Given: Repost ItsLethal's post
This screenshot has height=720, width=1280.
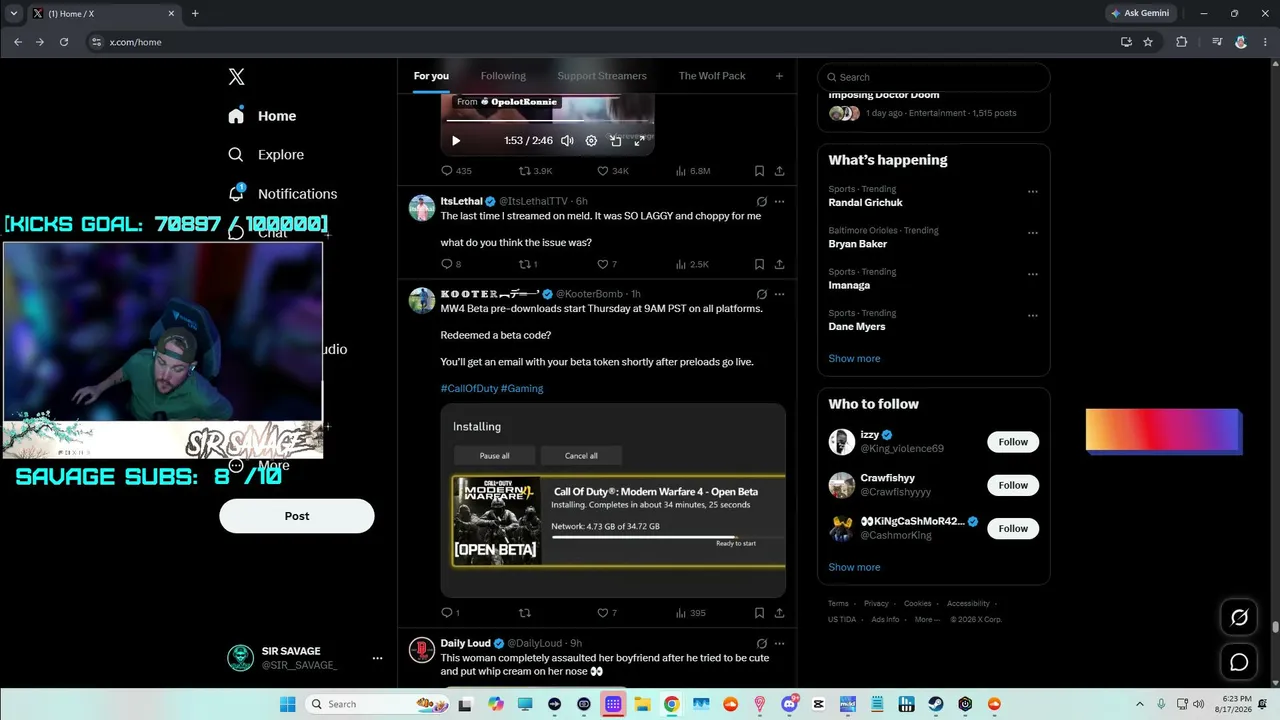Looking at the screenshot, I should coord(527,264).
